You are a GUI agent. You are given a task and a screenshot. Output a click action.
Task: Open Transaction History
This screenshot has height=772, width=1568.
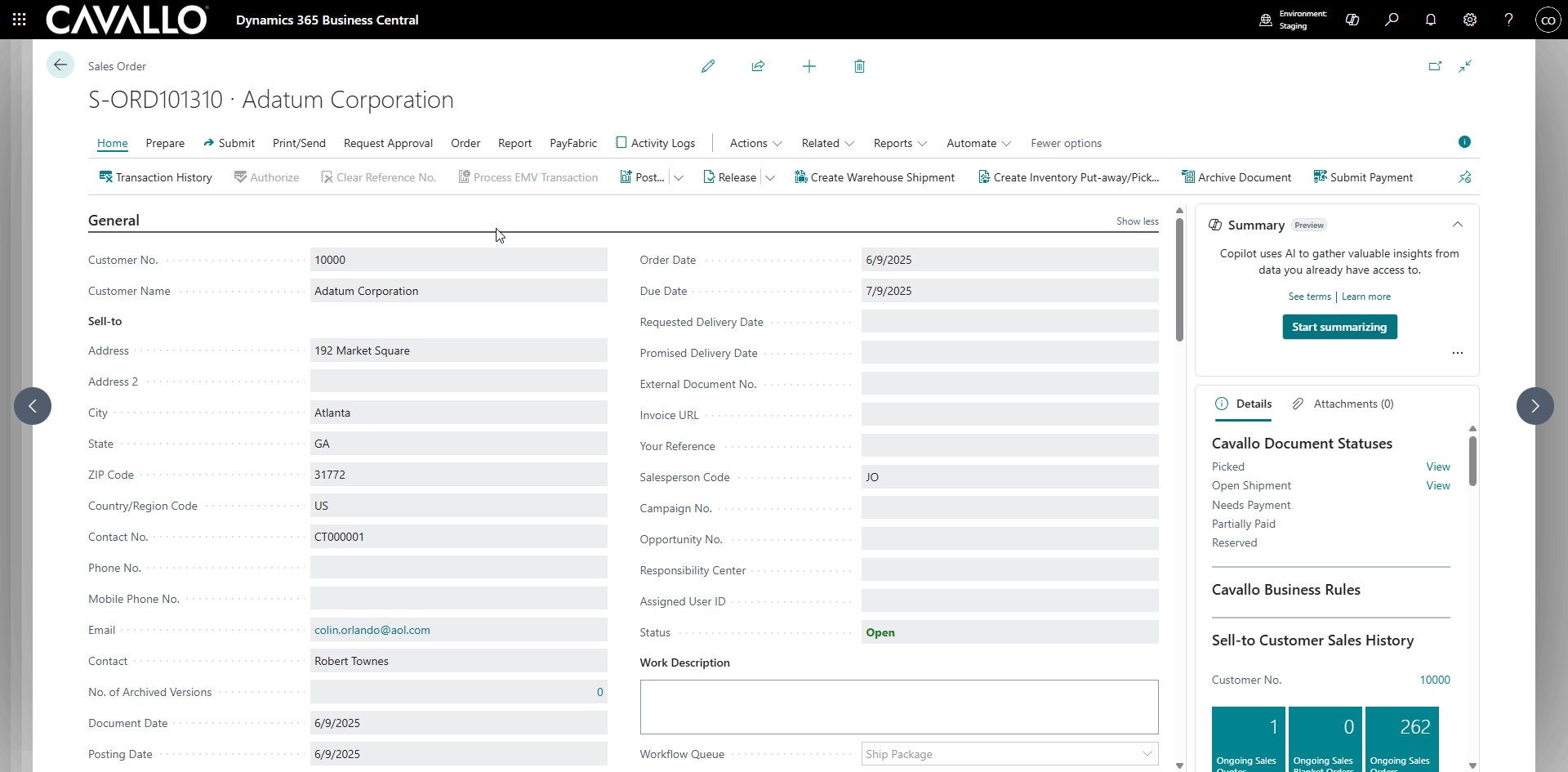[155, 177]
